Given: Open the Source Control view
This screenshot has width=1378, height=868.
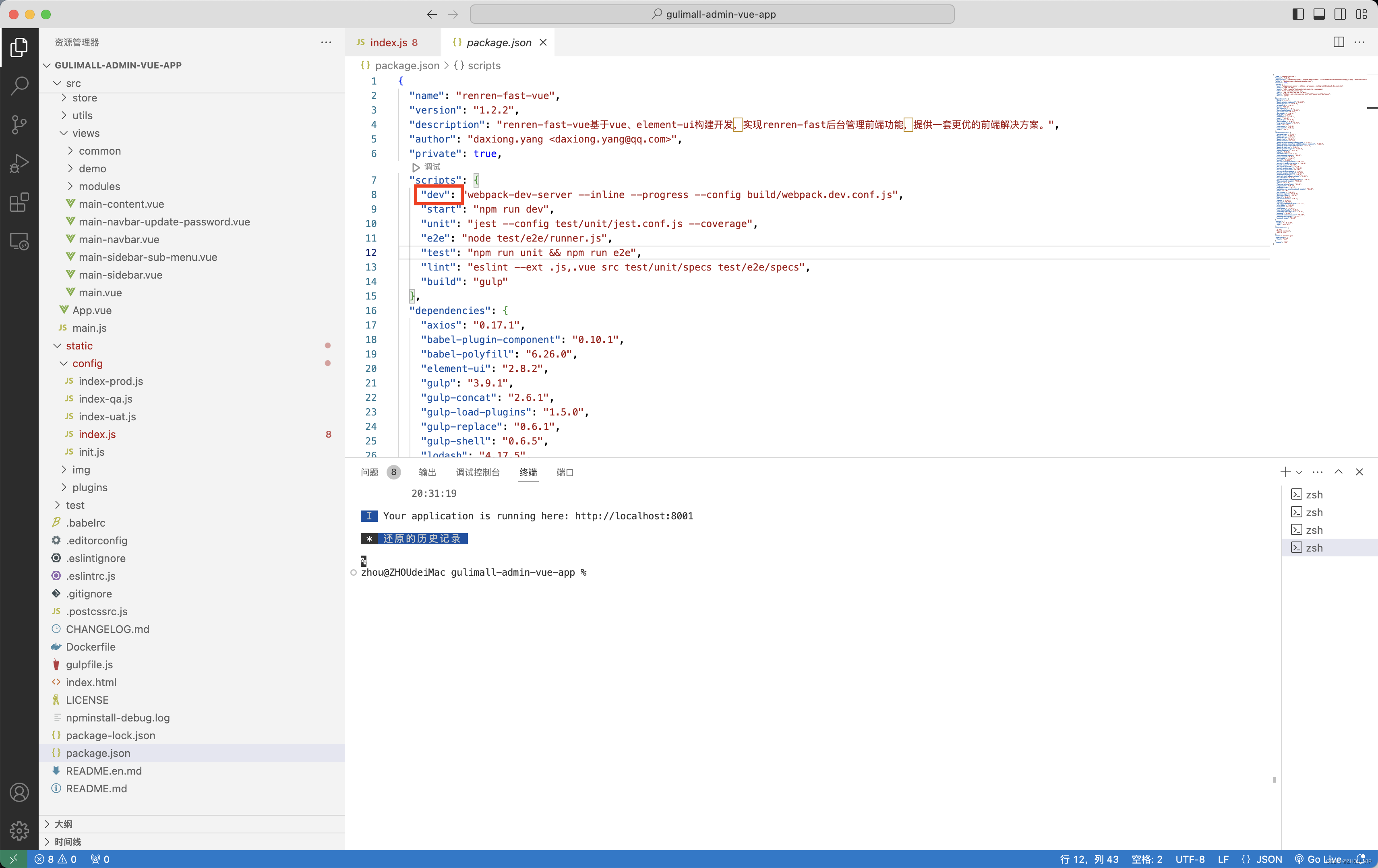Looking at the screenshot, I should [19, 125].
